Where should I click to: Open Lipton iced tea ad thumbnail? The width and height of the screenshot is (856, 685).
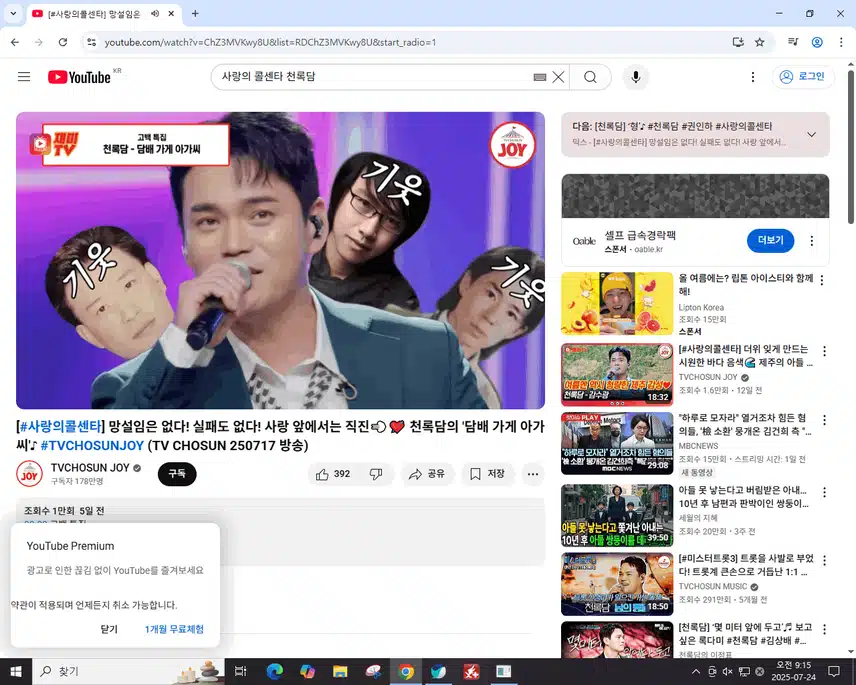[617, 303]
